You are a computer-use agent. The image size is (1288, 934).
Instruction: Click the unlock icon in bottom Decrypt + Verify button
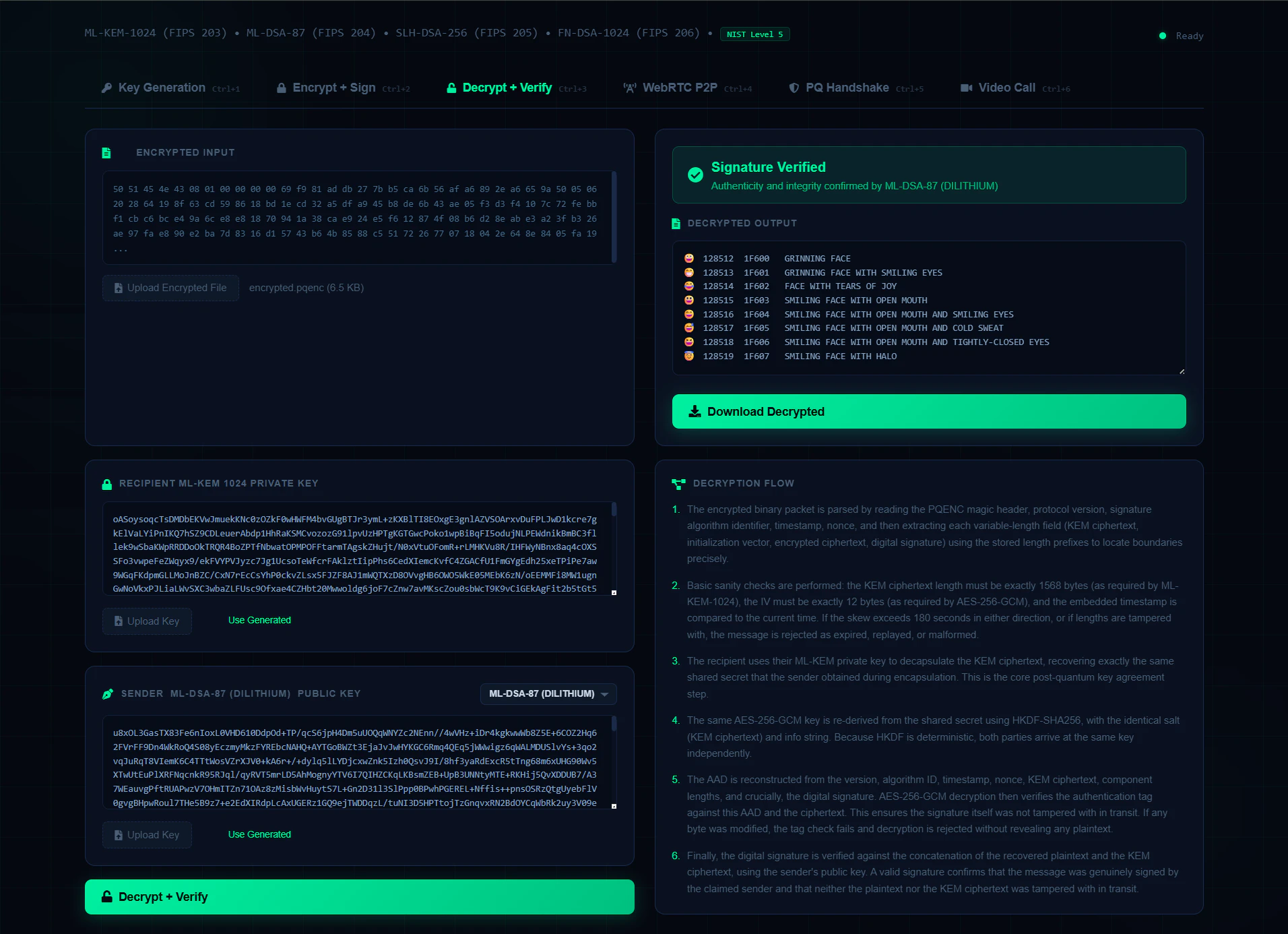click(106, 896)
